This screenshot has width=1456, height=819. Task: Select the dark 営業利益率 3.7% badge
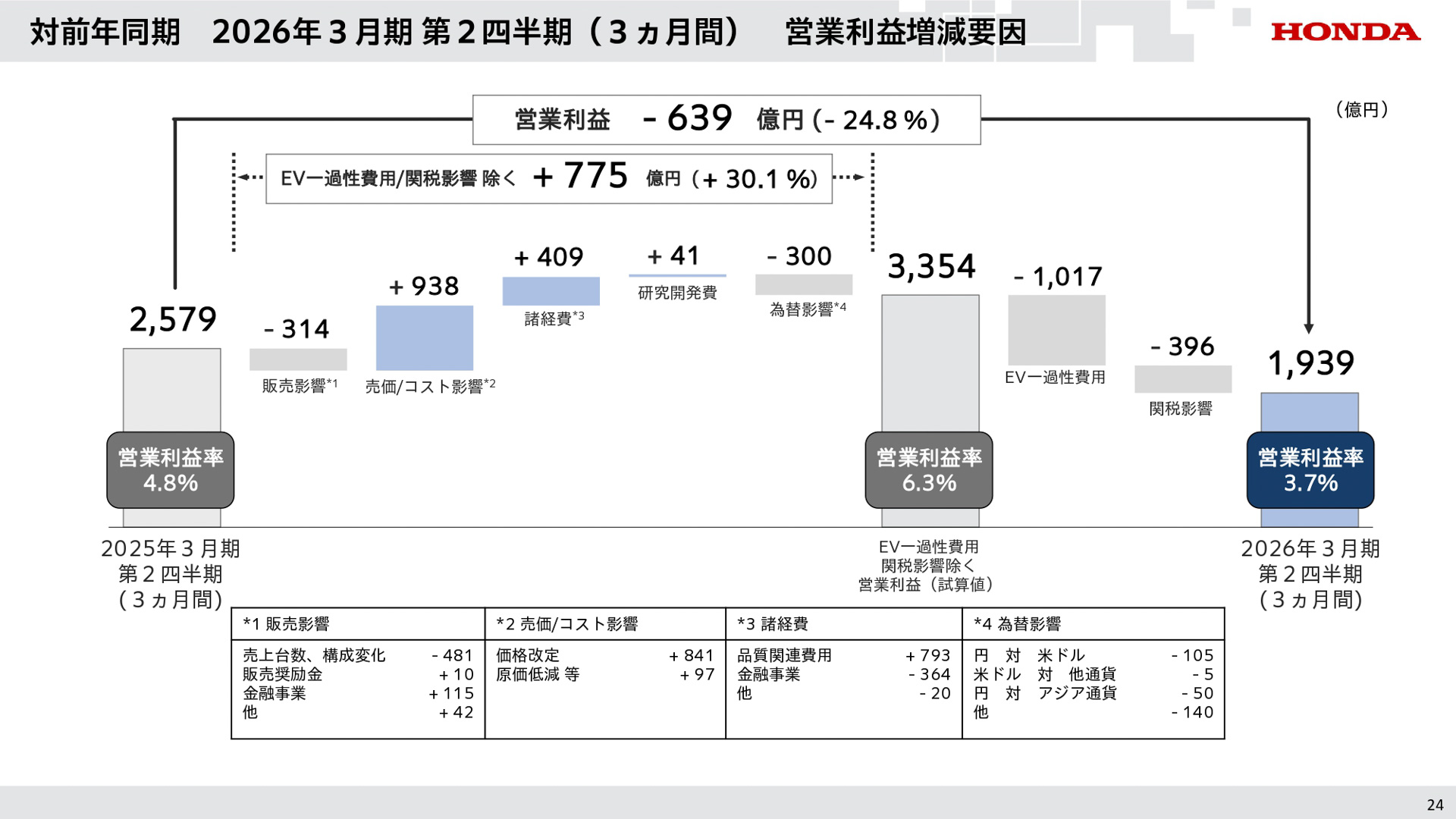pos(1310,469)
